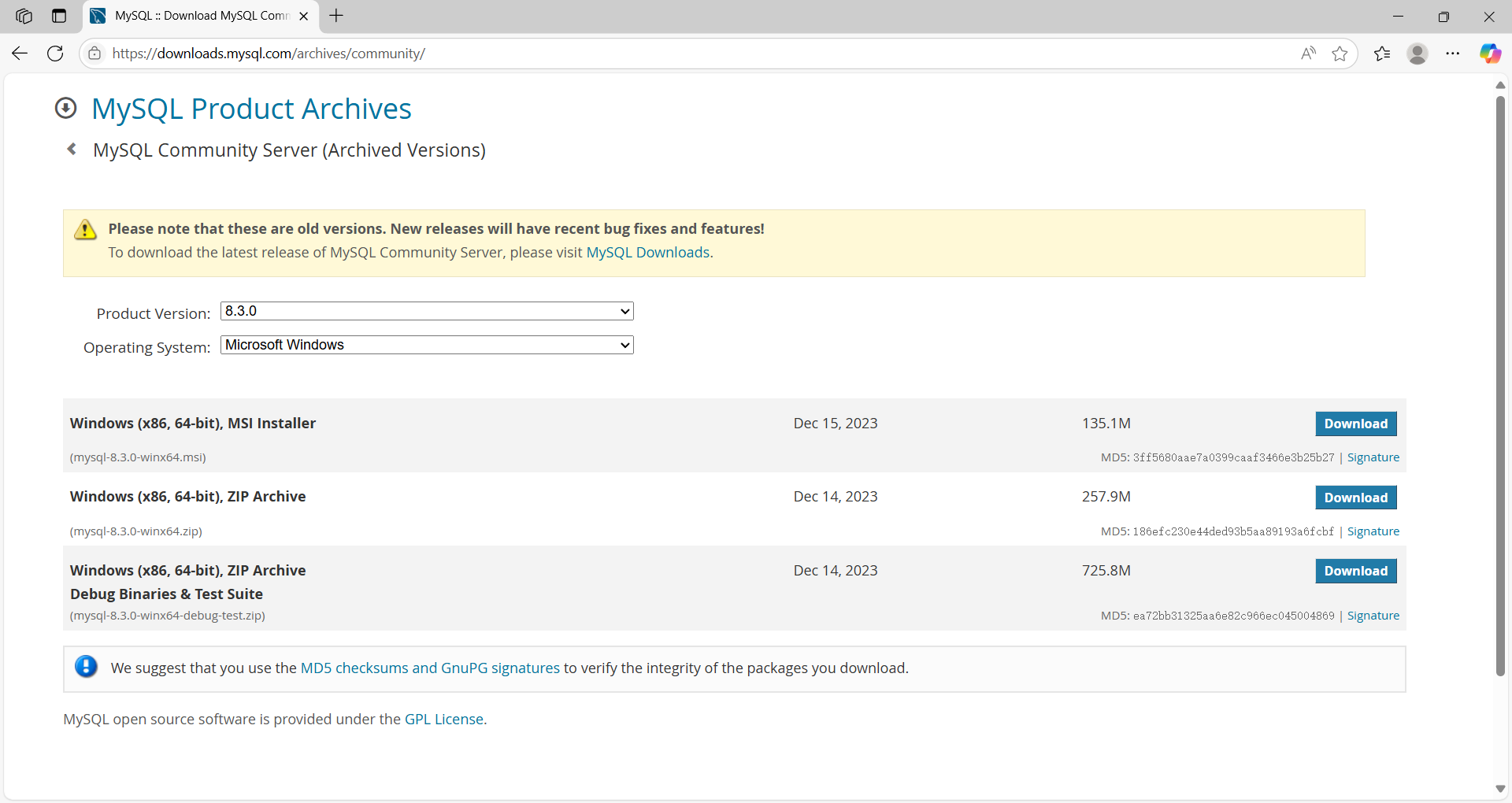Open the Product Version 8.3.0 dropdown
The image size is (1512, 803).
tap(427, 311)
